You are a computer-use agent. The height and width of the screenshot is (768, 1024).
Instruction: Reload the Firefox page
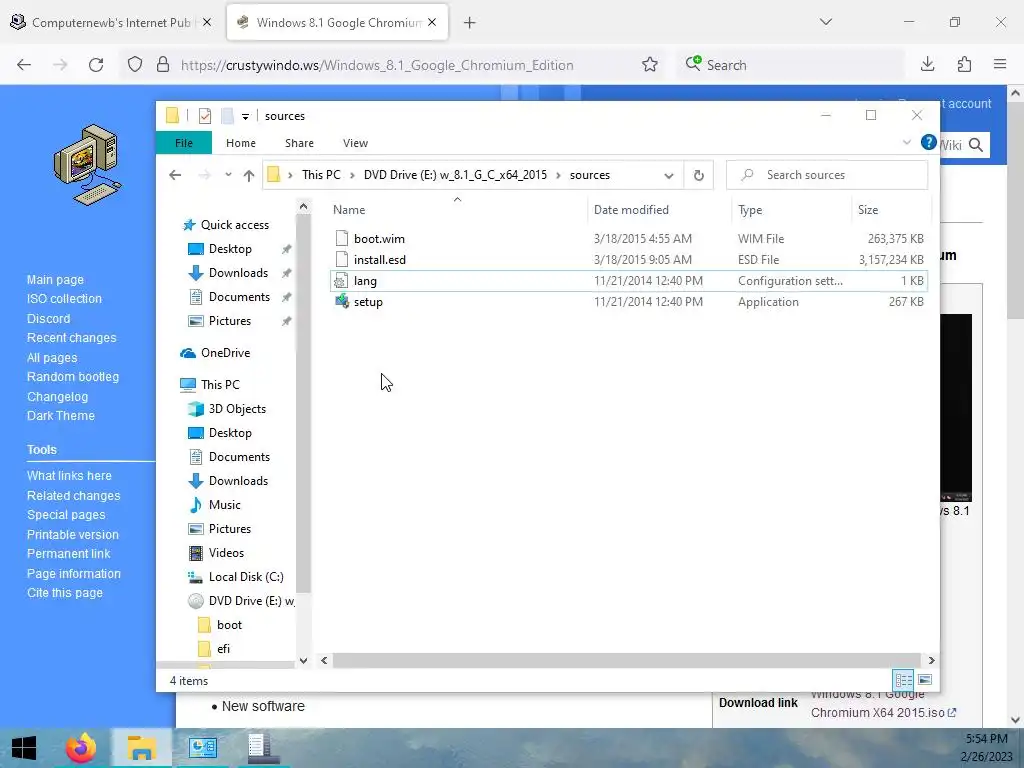click(x=96, y=65)
